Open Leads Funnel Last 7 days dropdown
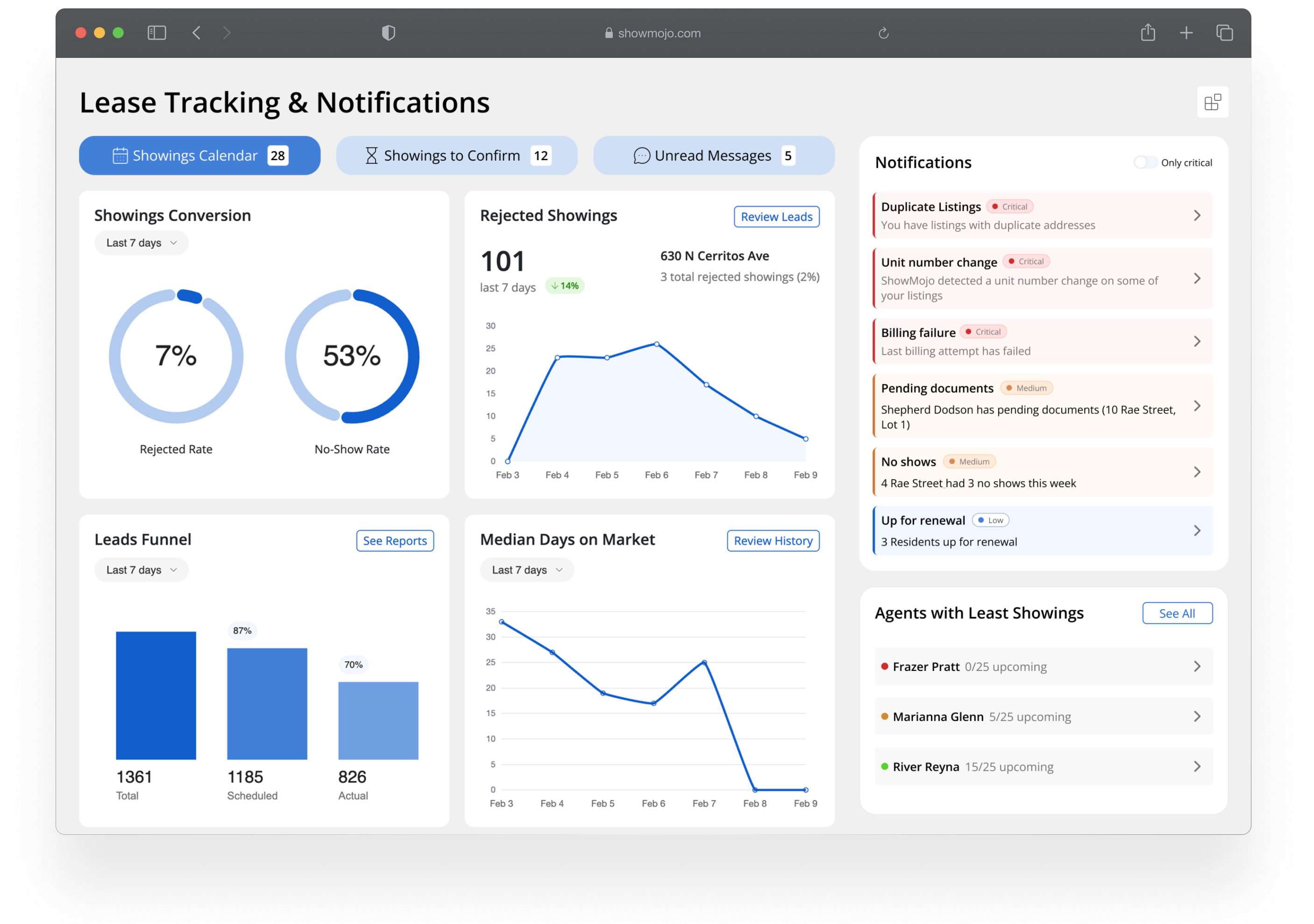 pos(142,570)
